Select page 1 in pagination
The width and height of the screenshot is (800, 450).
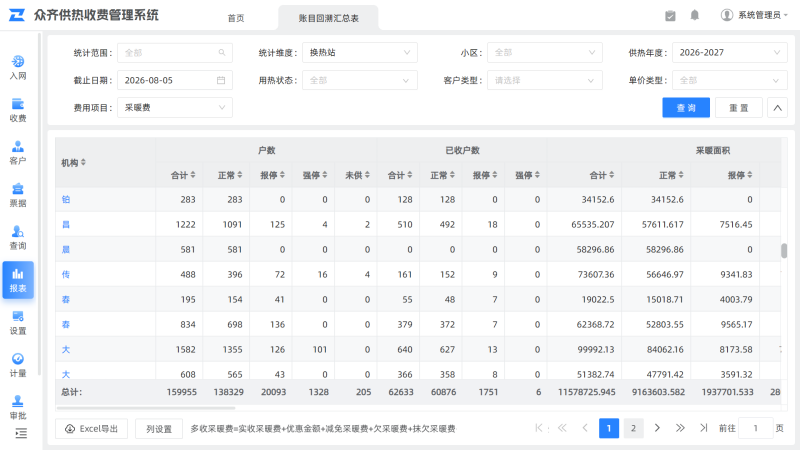[609, 428]
